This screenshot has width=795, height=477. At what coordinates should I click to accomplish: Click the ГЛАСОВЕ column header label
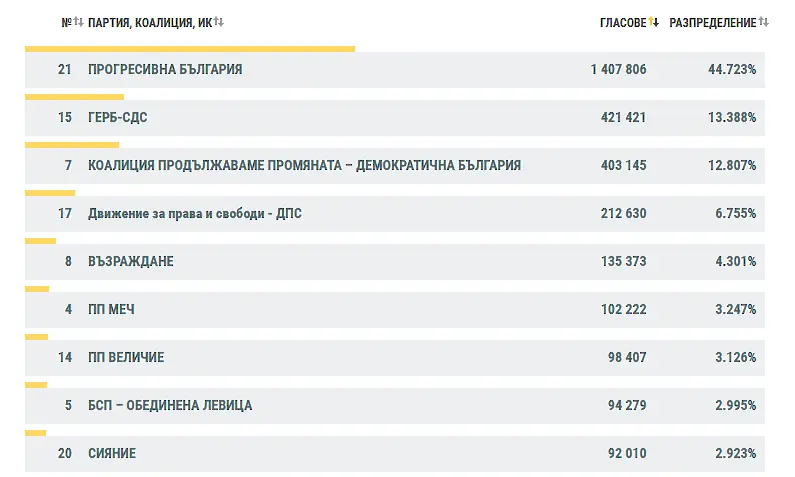pyautogui.click(x=622, y=22)
